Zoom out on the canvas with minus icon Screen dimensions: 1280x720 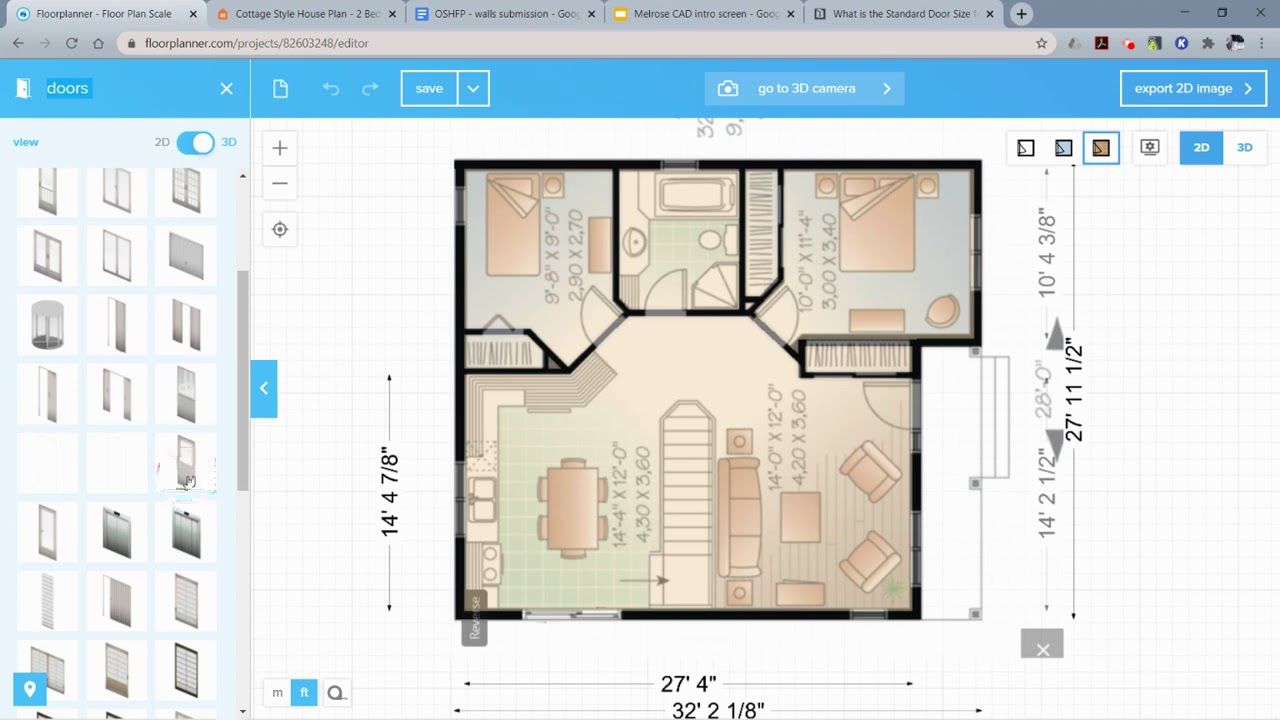[x=280, y=183]
